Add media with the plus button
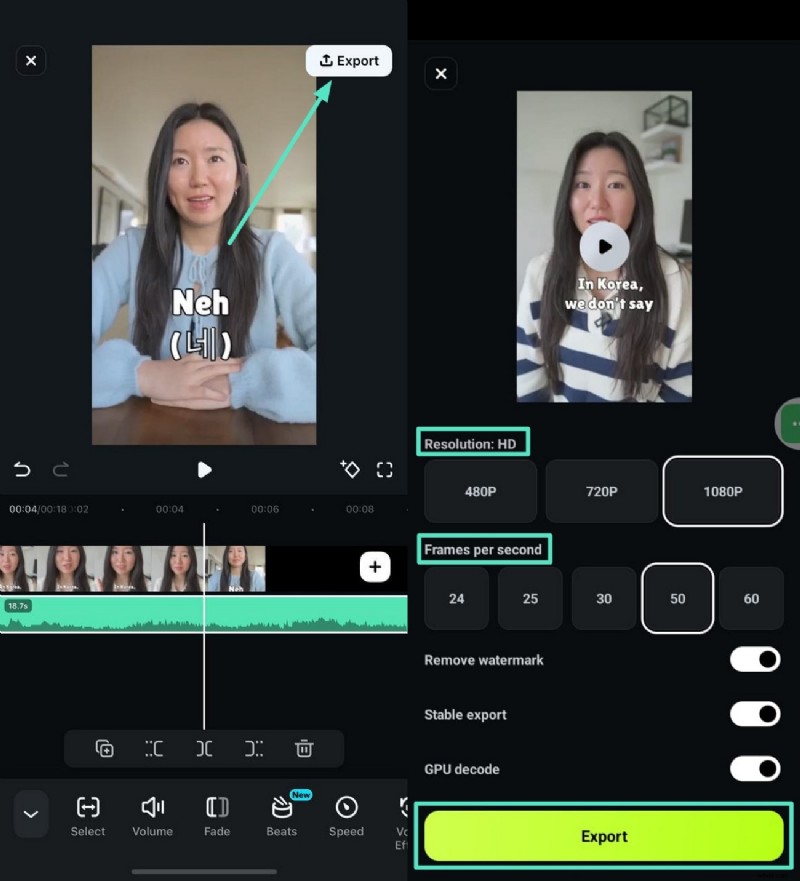Image resolution: width=800 pixels, height=881 pixels. (375, 566)
